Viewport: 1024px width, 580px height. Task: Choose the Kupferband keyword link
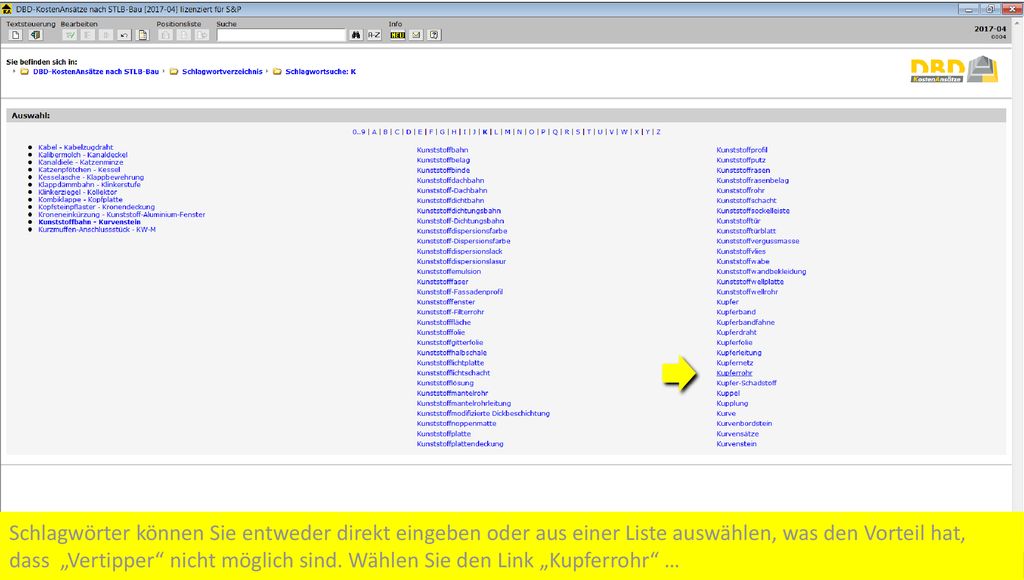tap(736, 312)
